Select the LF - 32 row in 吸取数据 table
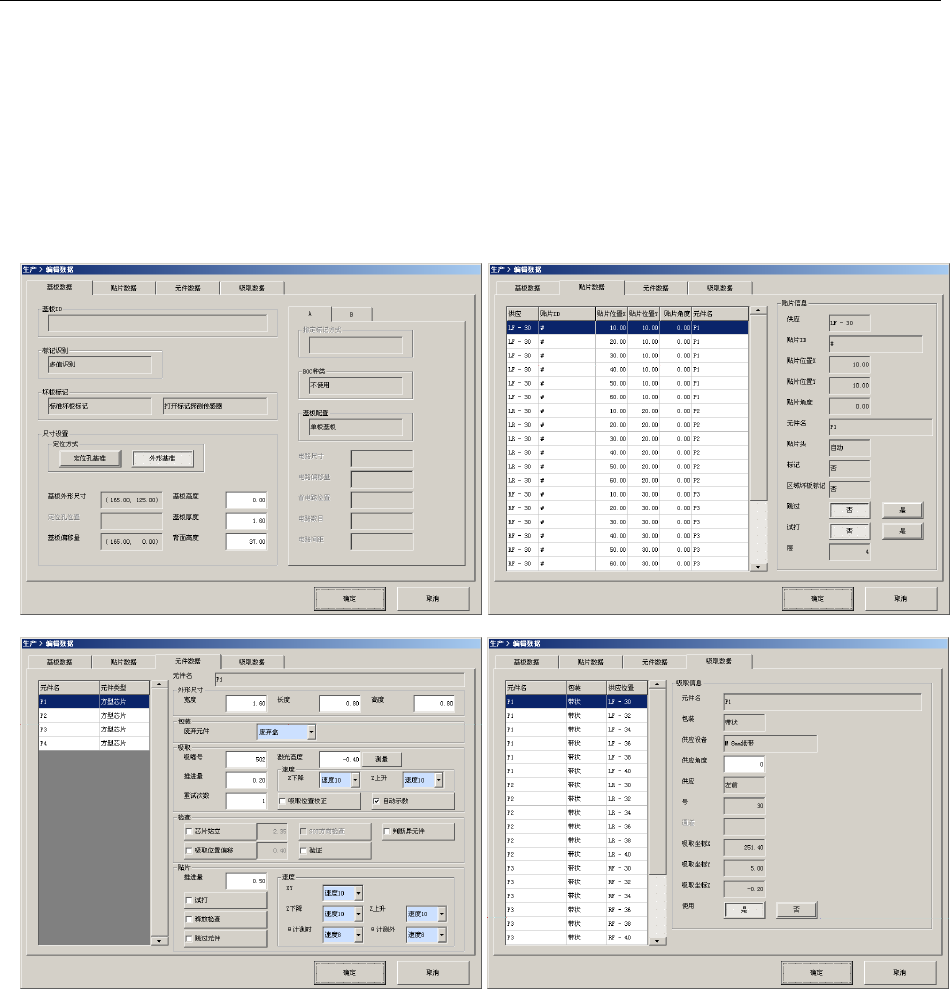Screen dimensions: 950x989 tap(577, 716)
